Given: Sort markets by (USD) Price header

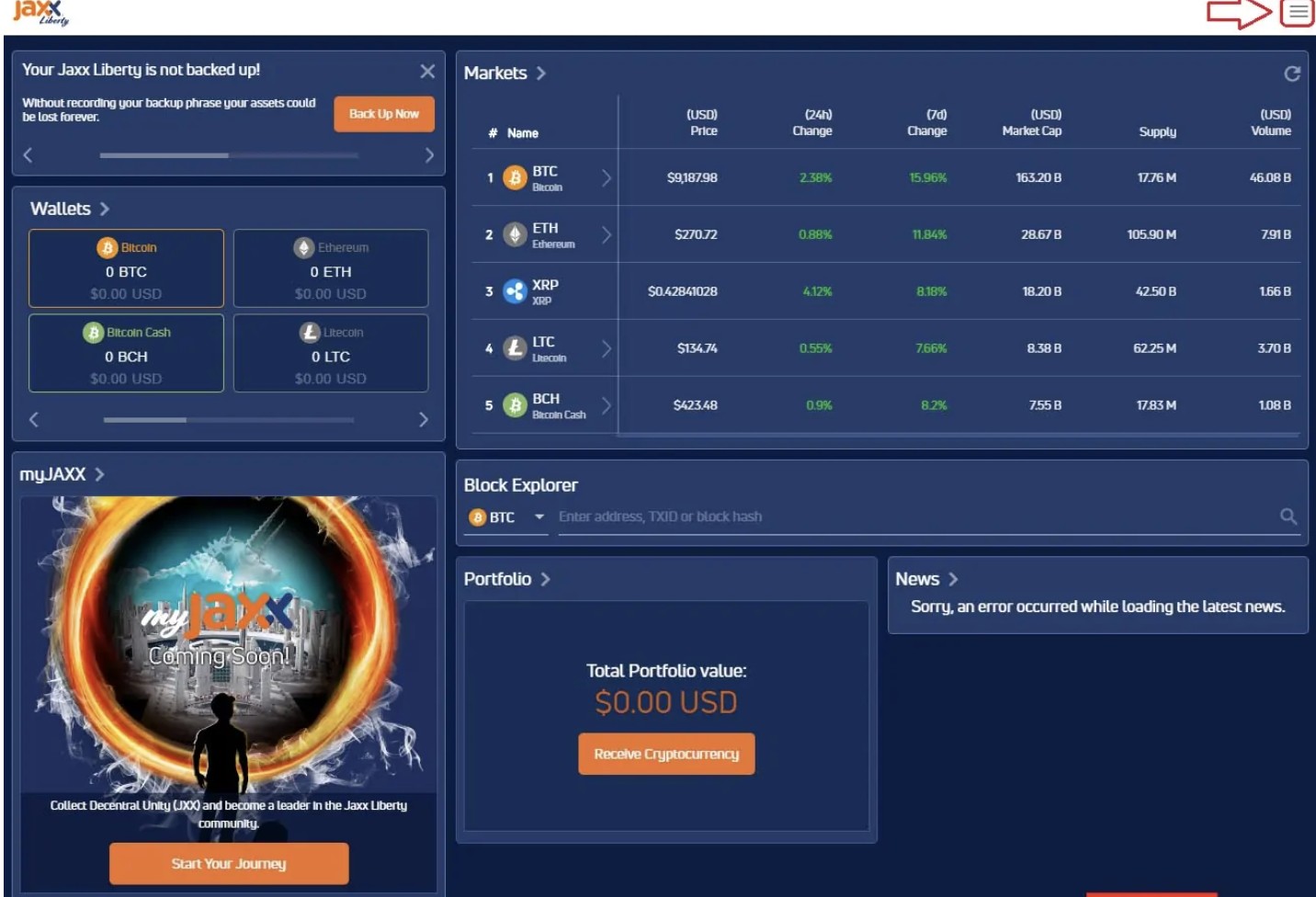Looking at the screenshot, I should point(702,123).
